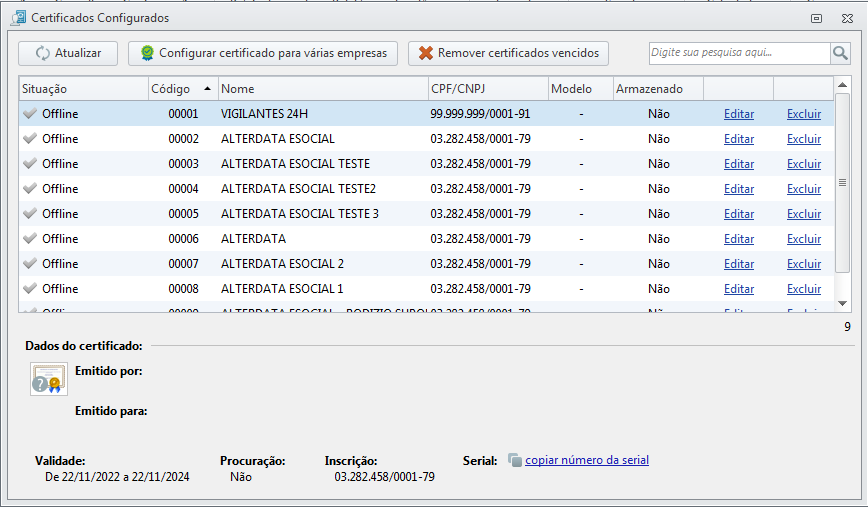Delete the VIGILANTES 24H certificate

(x=804, y=114)
